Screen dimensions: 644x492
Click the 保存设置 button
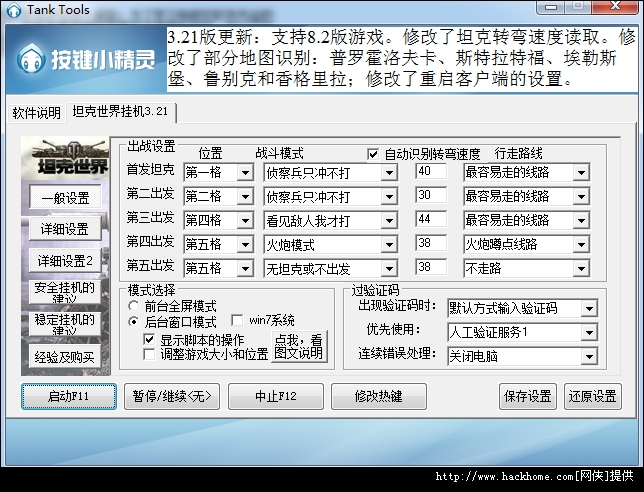[x=528, y=396]
